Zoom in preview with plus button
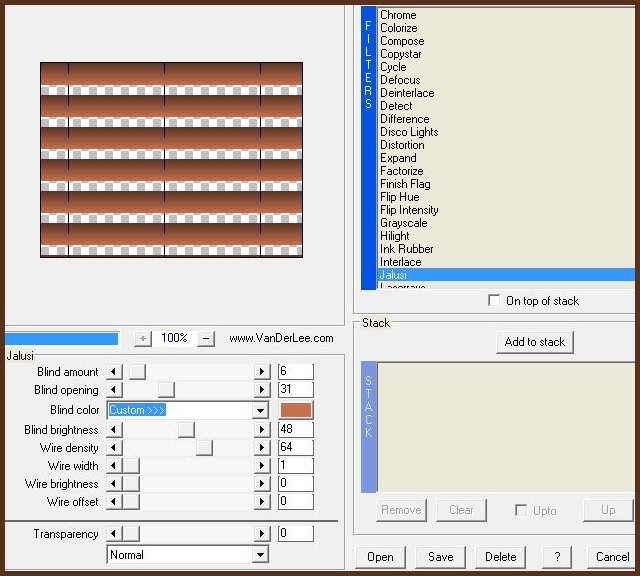 [143, 338]
